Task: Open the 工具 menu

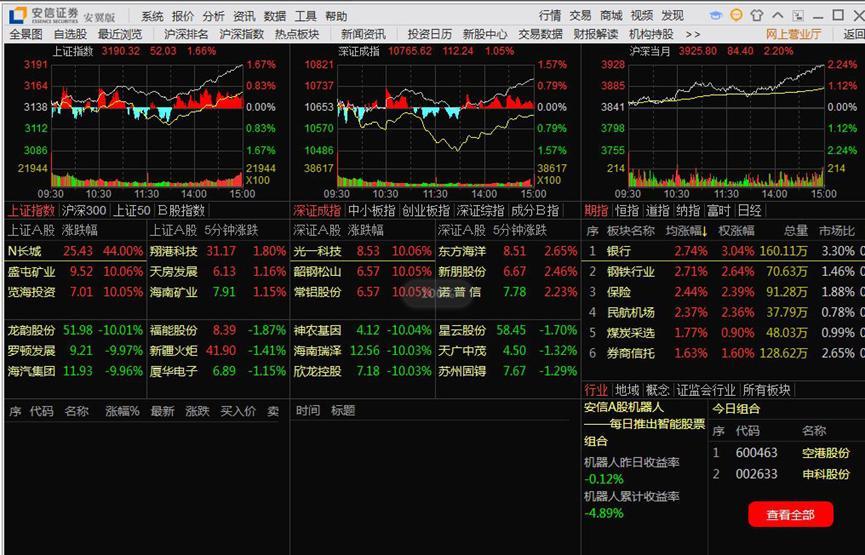Action: [x=305, y=16]
